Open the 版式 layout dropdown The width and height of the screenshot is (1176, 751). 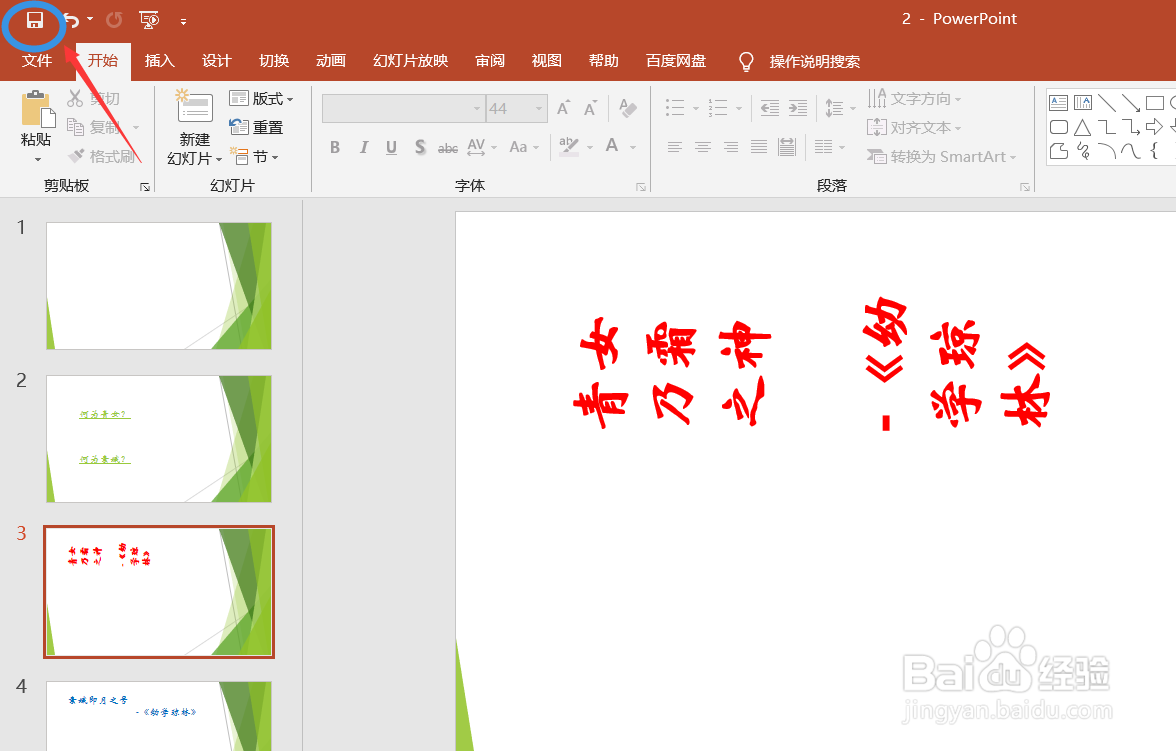[261, 98]
